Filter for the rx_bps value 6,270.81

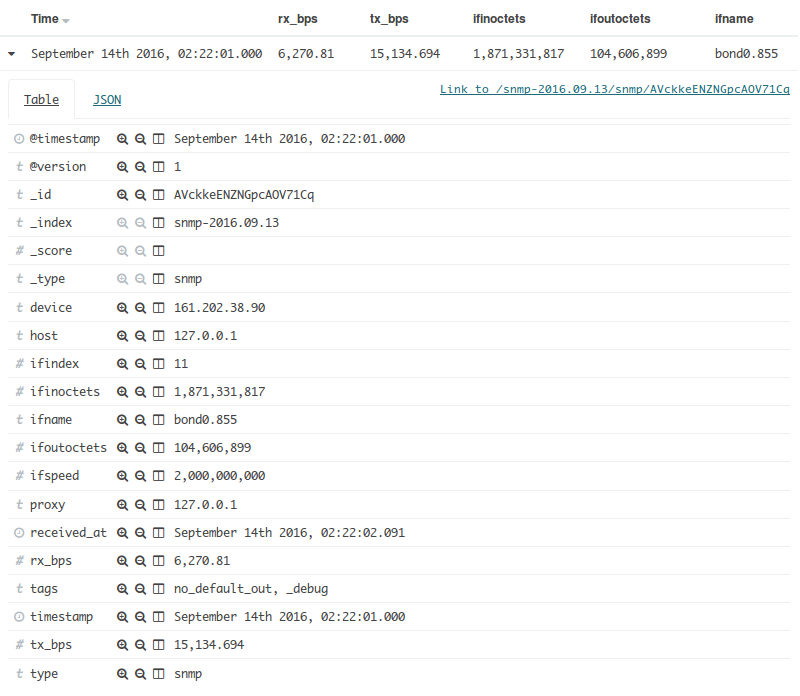click(x=122, y=561)
